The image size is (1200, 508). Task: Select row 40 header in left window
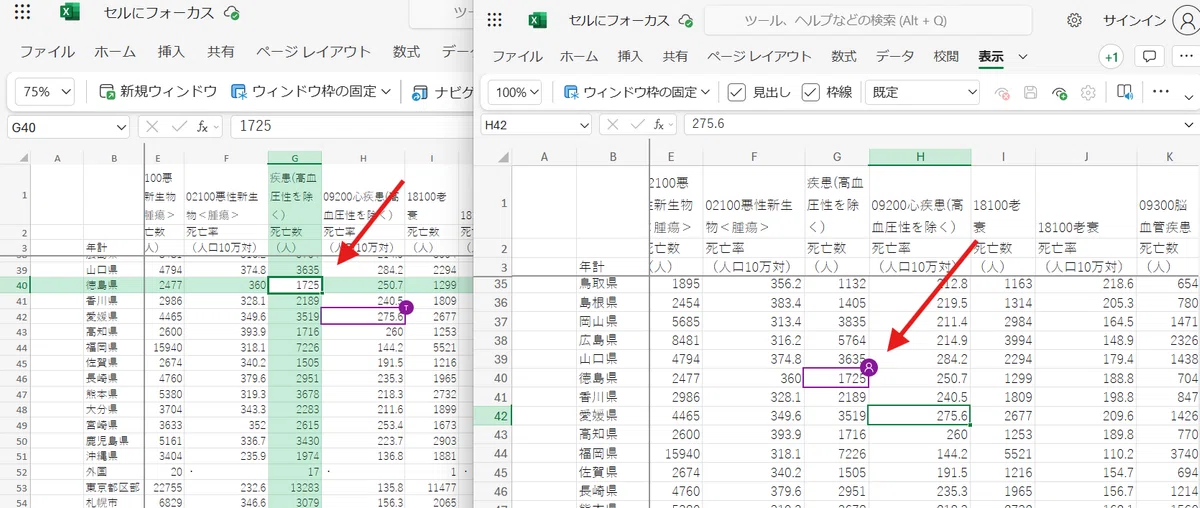click(15, 285)
